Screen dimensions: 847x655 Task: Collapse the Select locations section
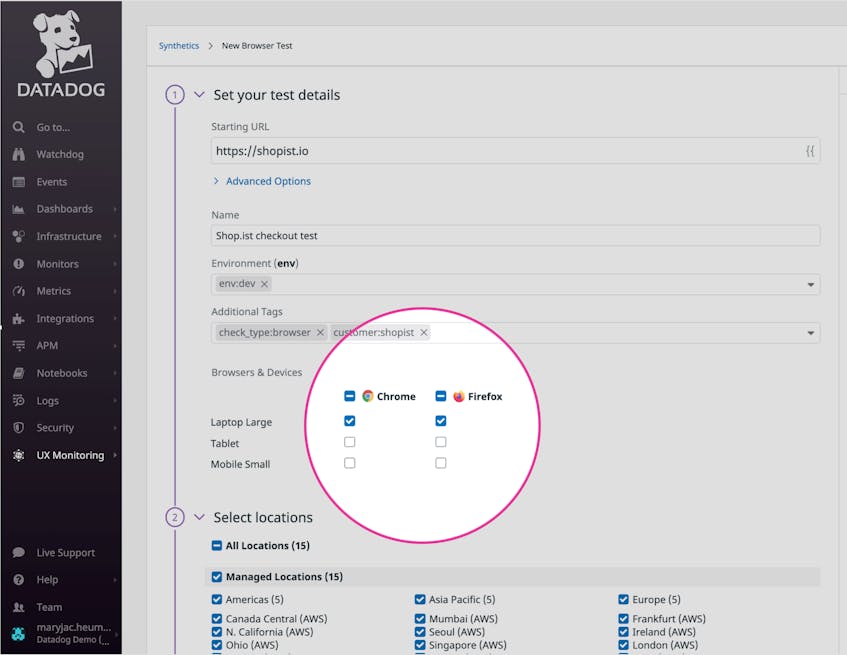[199, 517]
